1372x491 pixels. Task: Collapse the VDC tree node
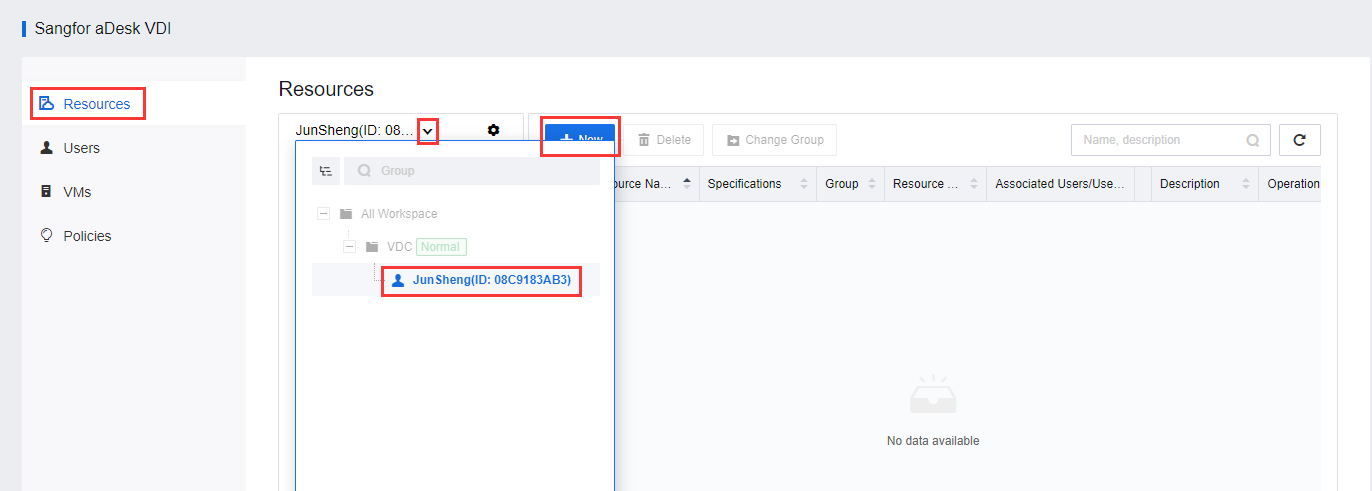point(349,246)
